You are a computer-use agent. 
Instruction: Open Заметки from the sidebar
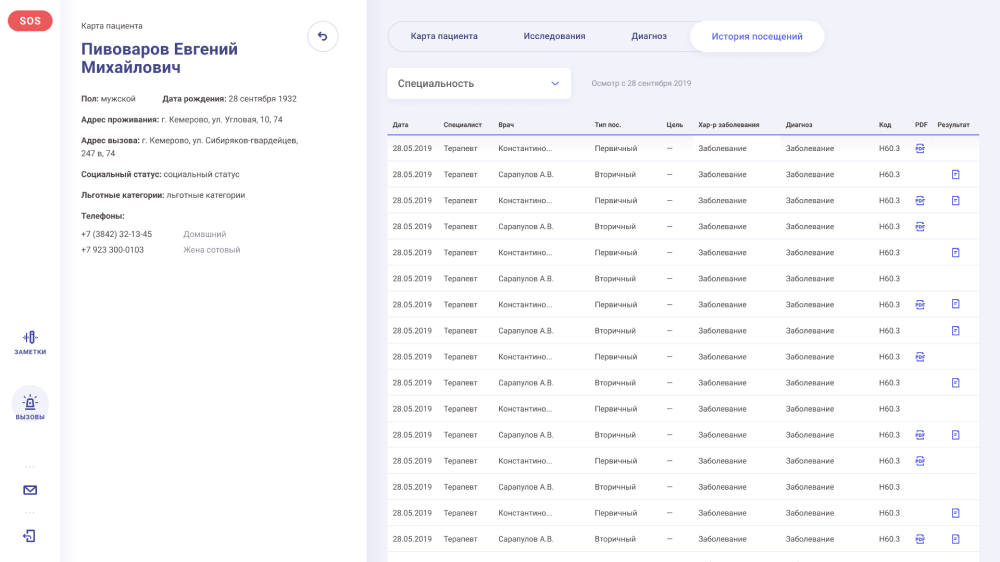30,342
